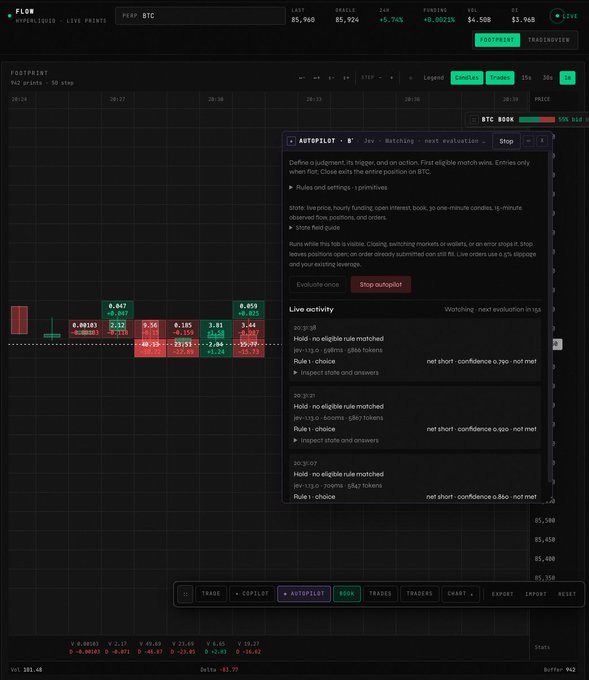This screenshot has height=680, width=589.
Task: Click the Stats label at bottom right
Action: click(x=542, y=647)
